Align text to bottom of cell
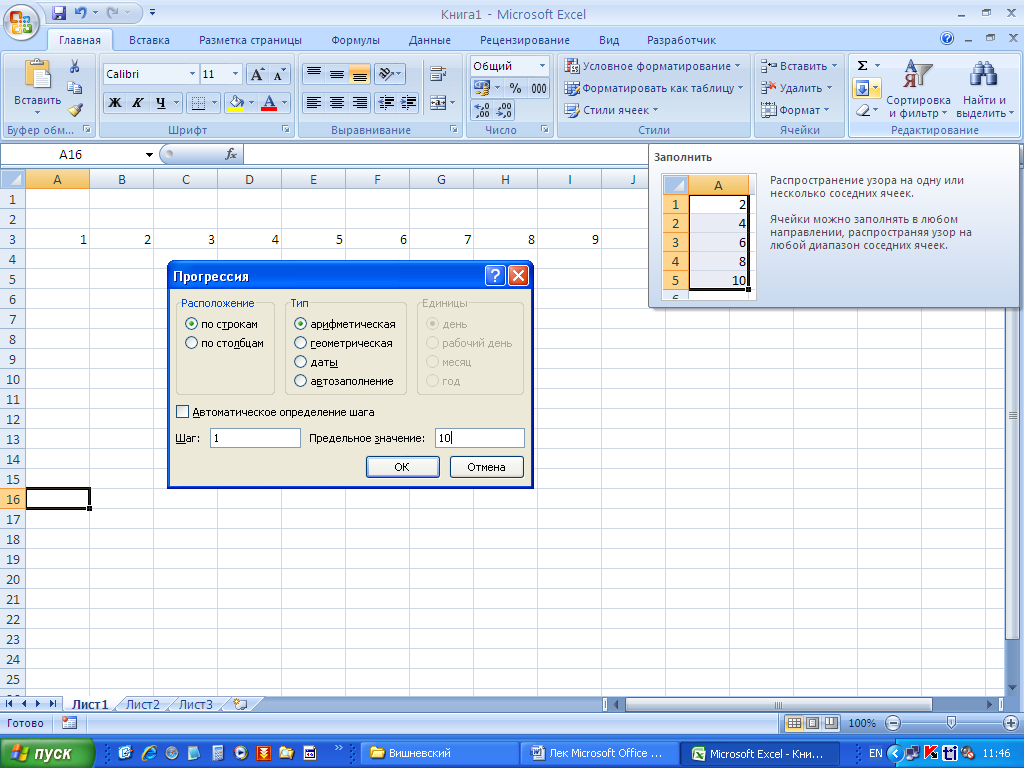This screenshot has height=768, width=1024. 359,74
